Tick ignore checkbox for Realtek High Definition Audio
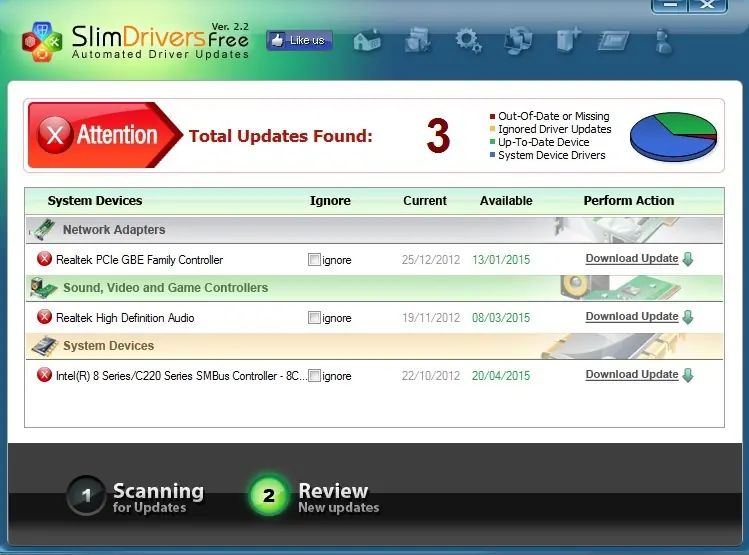This screenshot has width=749, height=555. [x=314, y=318]
